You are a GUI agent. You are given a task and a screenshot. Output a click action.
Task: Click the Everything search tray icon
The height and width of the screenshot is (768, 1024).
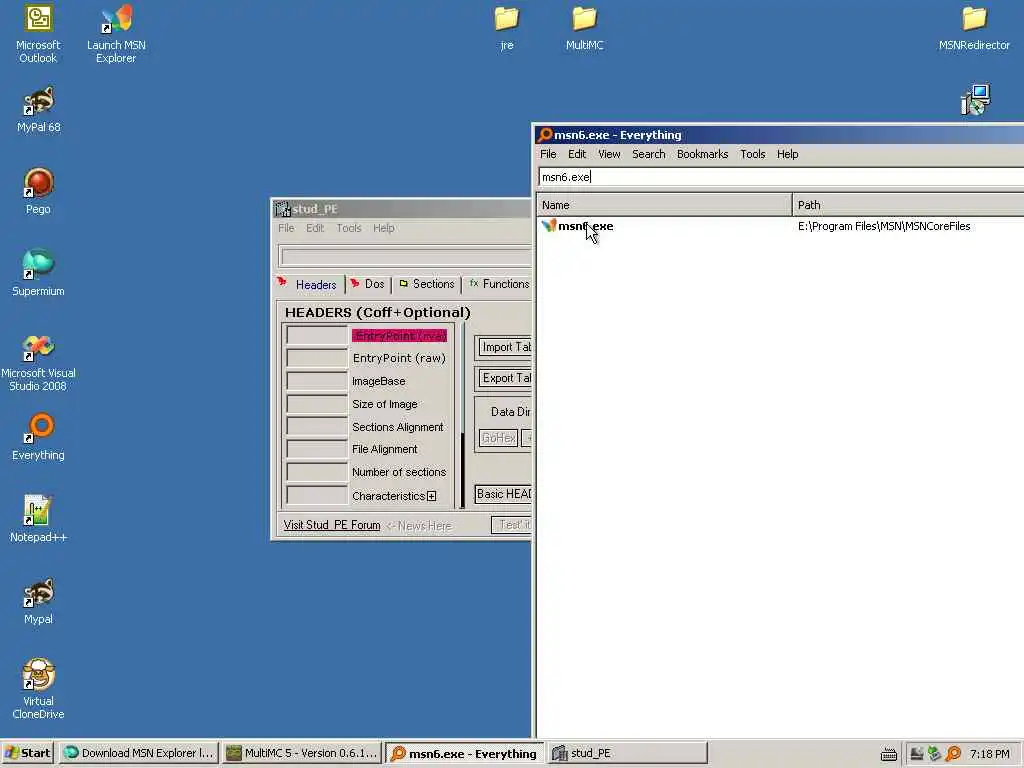pos(953,754)
